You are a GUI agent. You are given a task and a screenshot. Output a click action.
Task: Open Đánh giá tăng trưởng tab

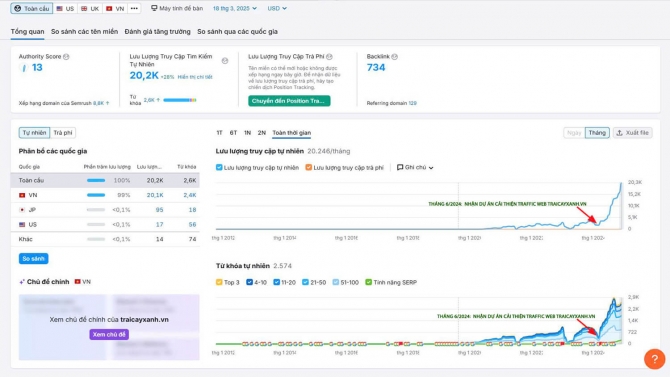coord(157,32)
